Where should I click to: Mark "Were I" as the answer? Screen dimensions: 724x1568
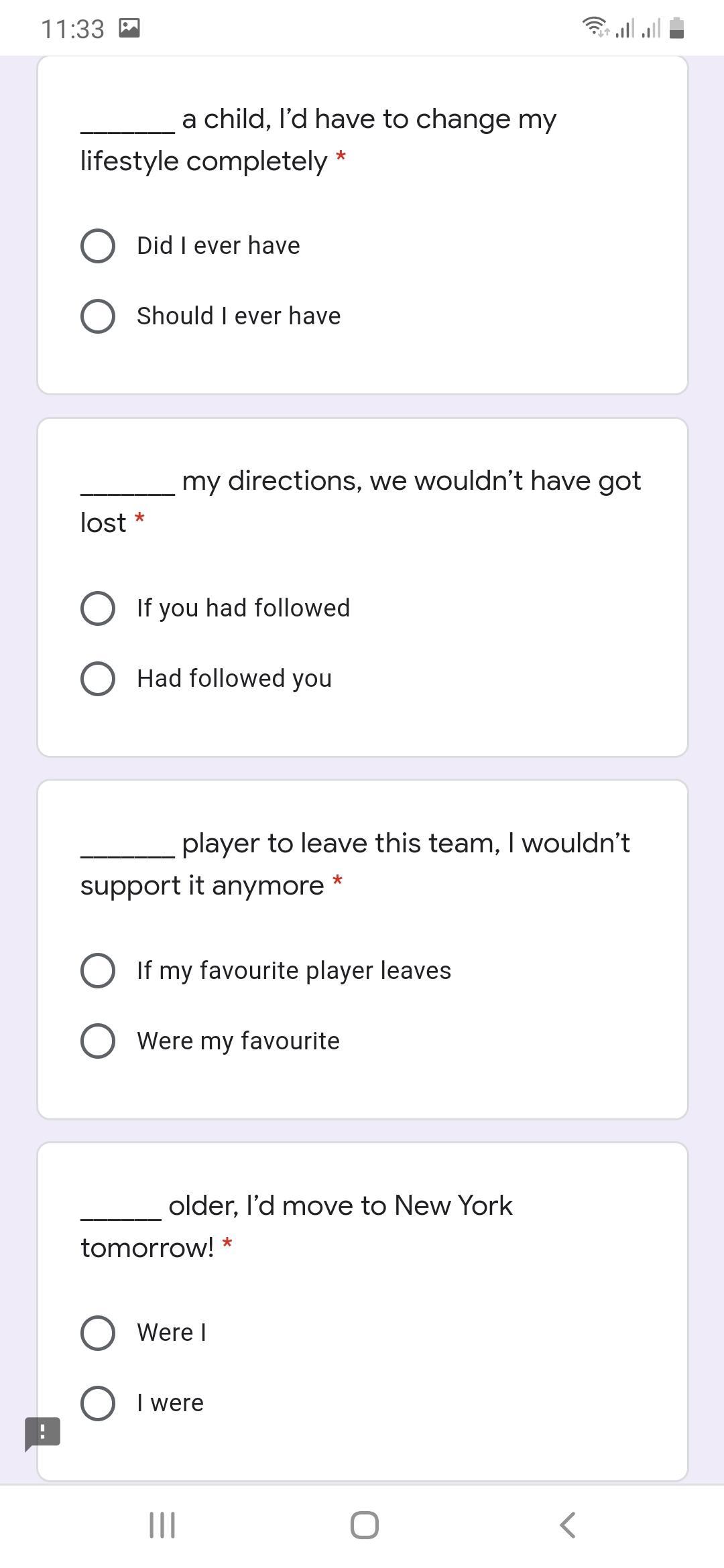pyautogui.click(x=98, y=1332)
